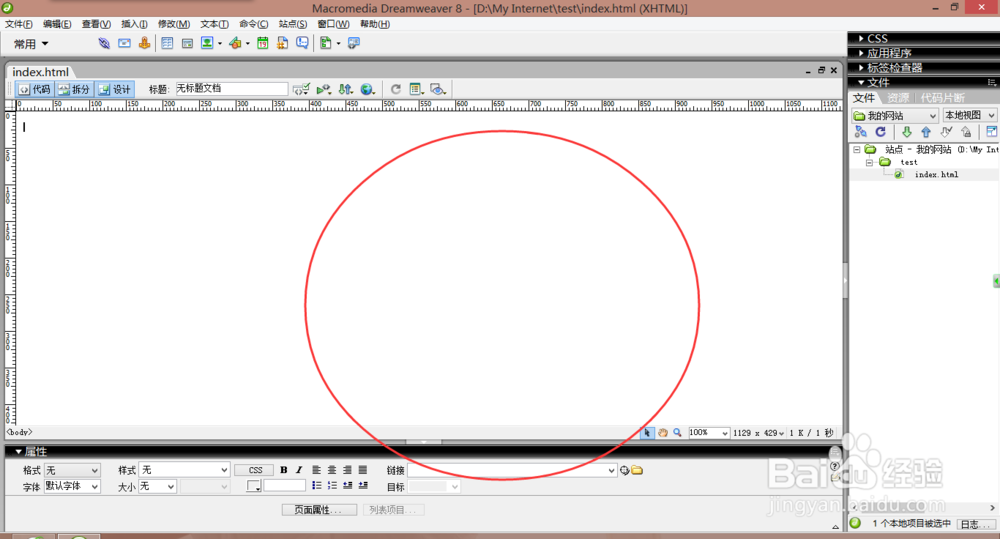Select the arrow Select tool in status bar
This screenshot has height=539, width=1000.
point(647,432)
